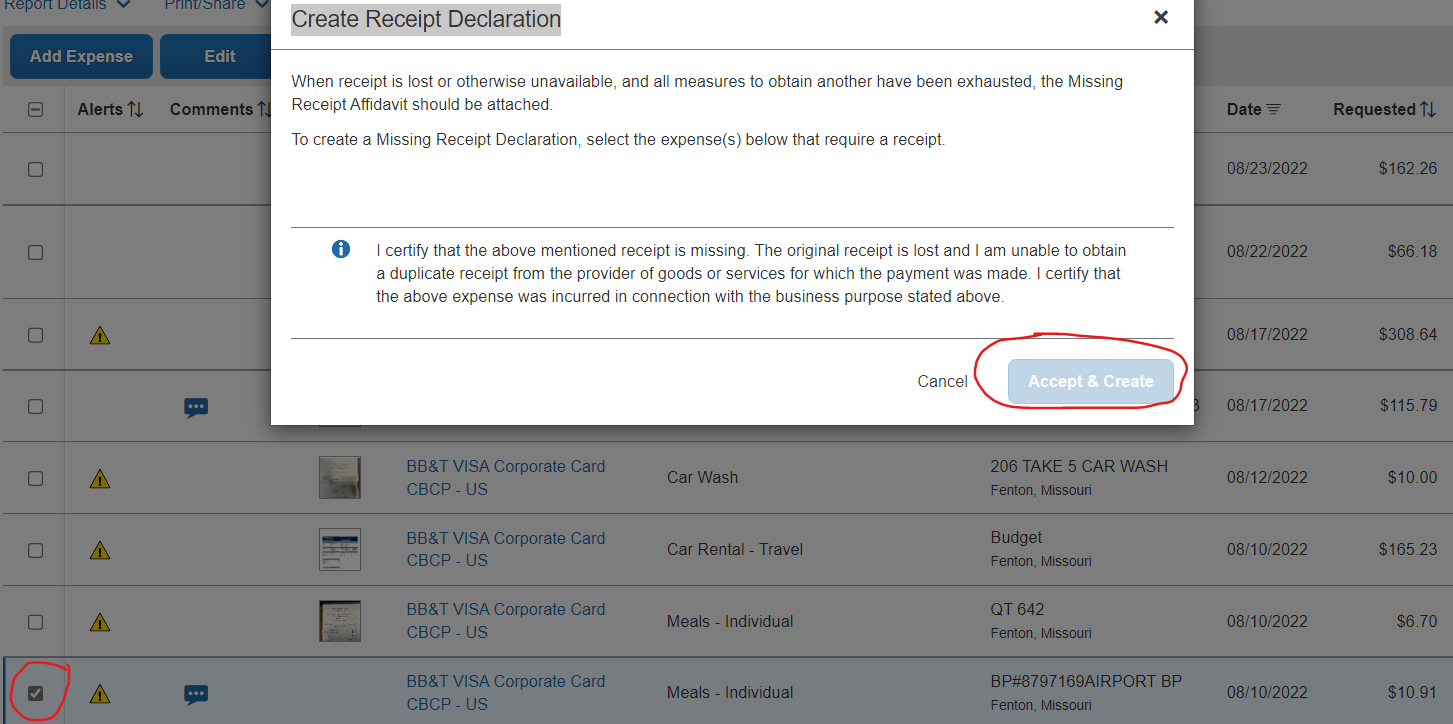Click the Add Expense button
This screenshot has width=1453, height=724.
pos(81,56)
